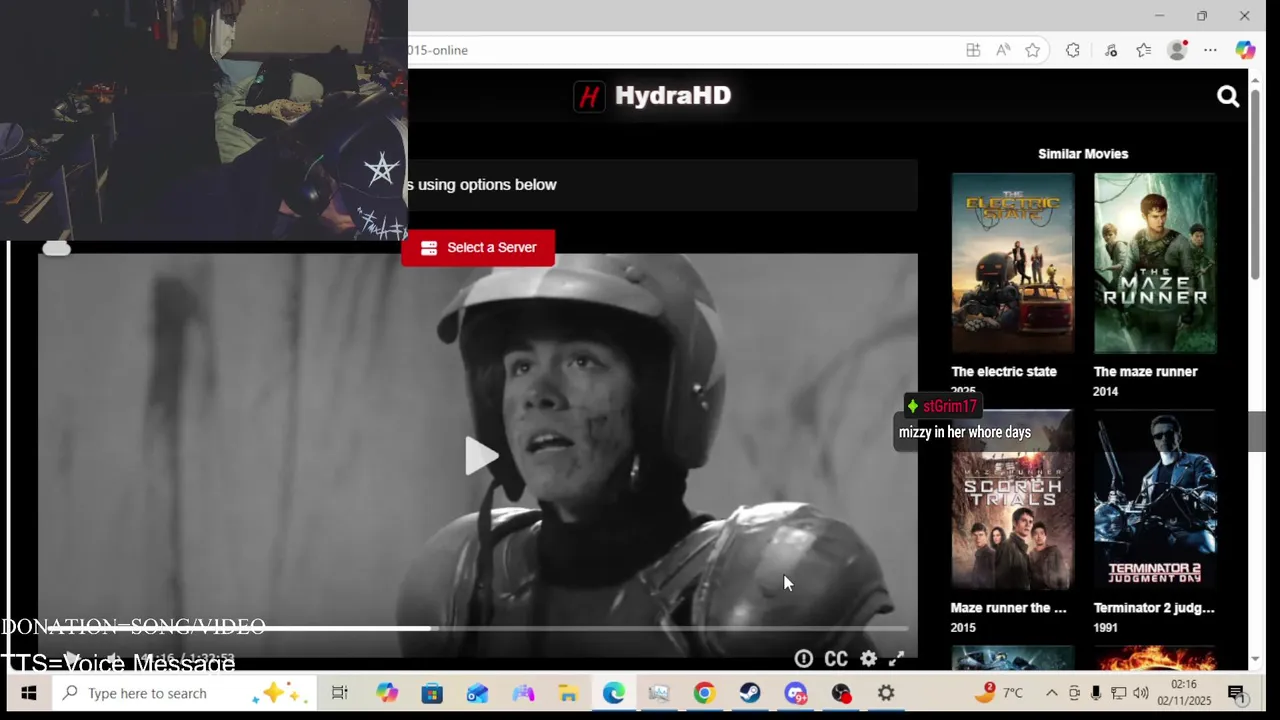The width and height of the screenshot is (1280, 720).
Task: Open Edge Settings and more menu
Action: pos(1210,50)
